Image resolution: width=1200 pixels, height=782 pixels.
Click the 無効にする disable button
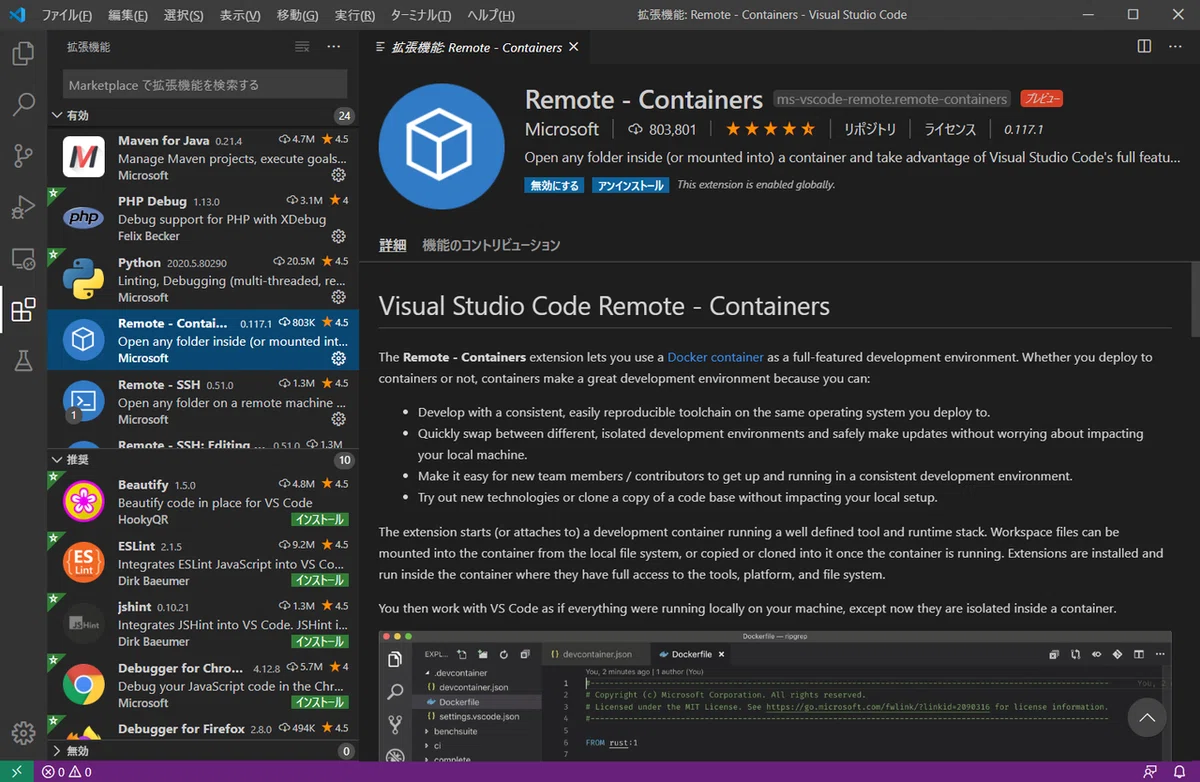[555, 185]
